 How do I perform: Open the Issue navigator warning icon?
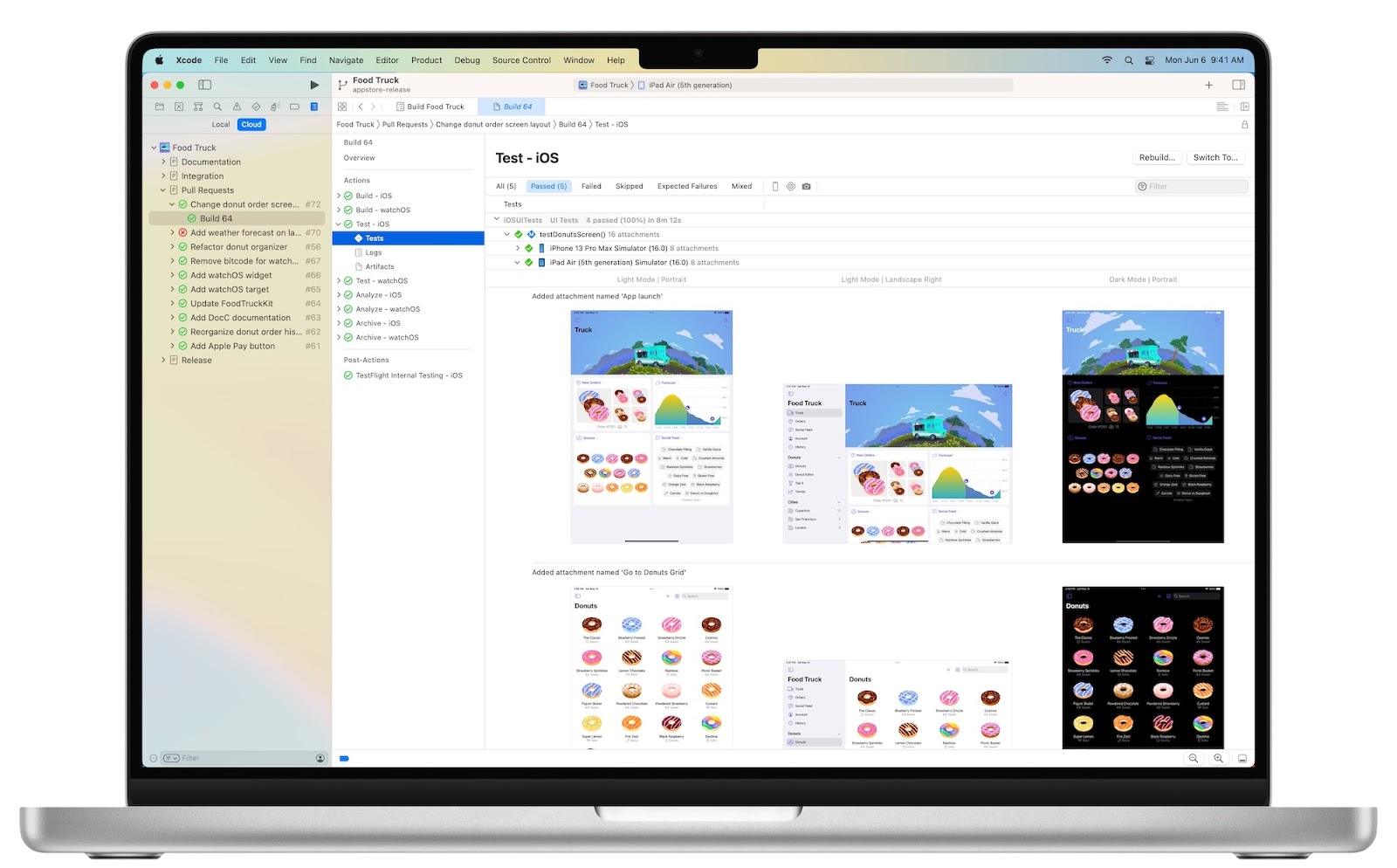pyautogui.click(x=237, y=107)
